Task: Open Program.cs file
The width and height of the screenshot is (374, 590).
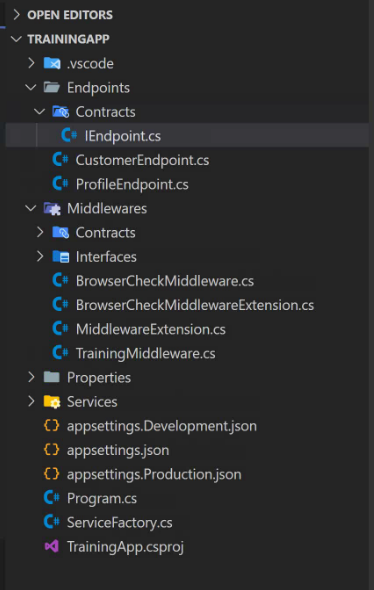Action: click(x=102, y=498)
